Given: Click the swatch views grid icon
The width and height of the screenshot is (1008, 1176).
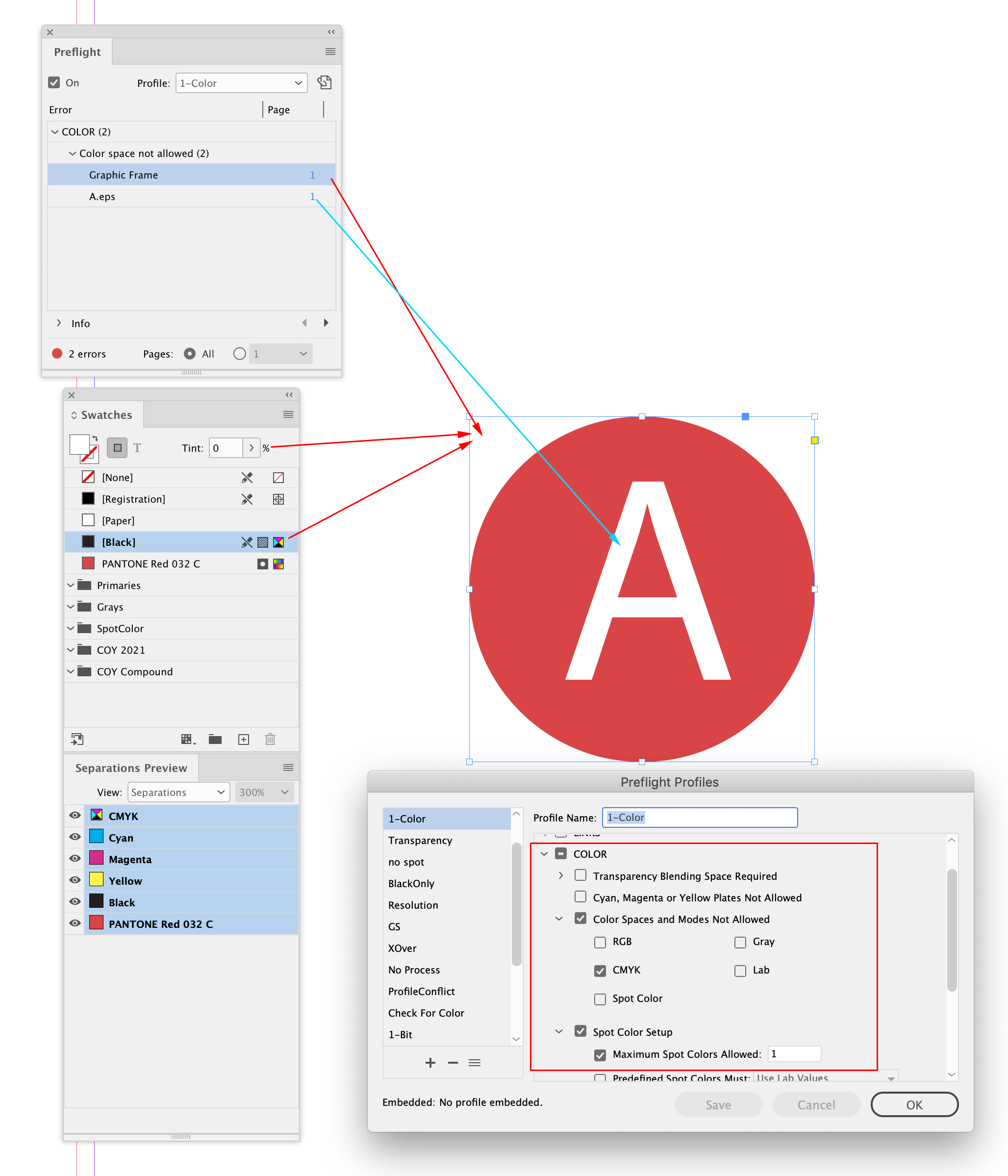Looking at the screenshot, I should 186,739.
